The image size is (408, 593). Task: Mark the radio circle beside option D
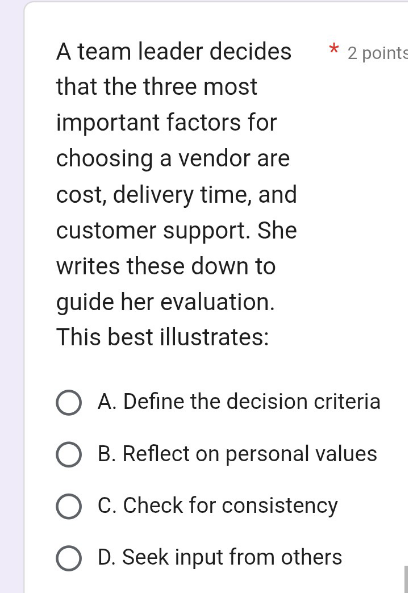69,558
